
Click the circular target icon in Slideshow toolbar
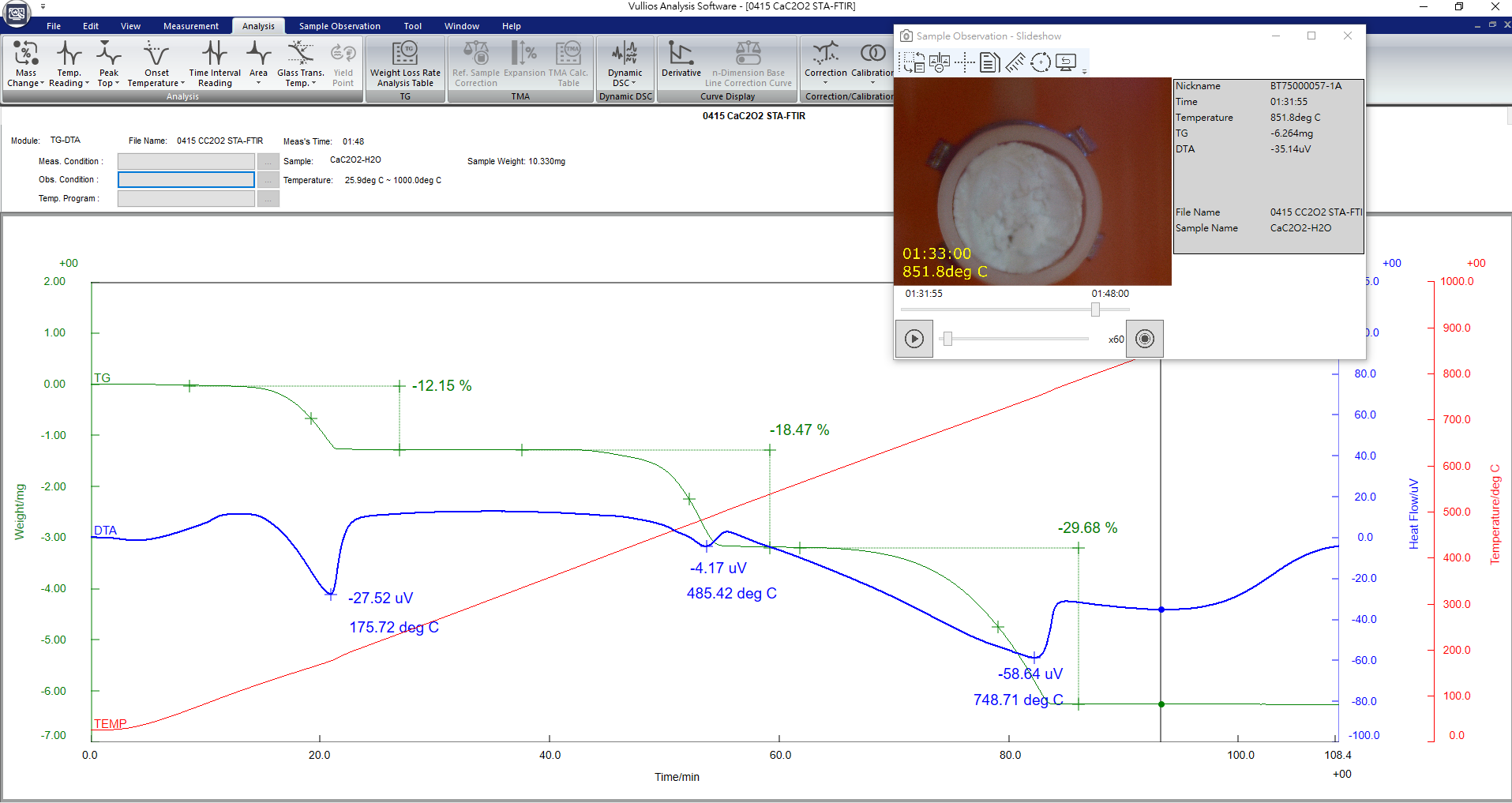coord(1041,62)
